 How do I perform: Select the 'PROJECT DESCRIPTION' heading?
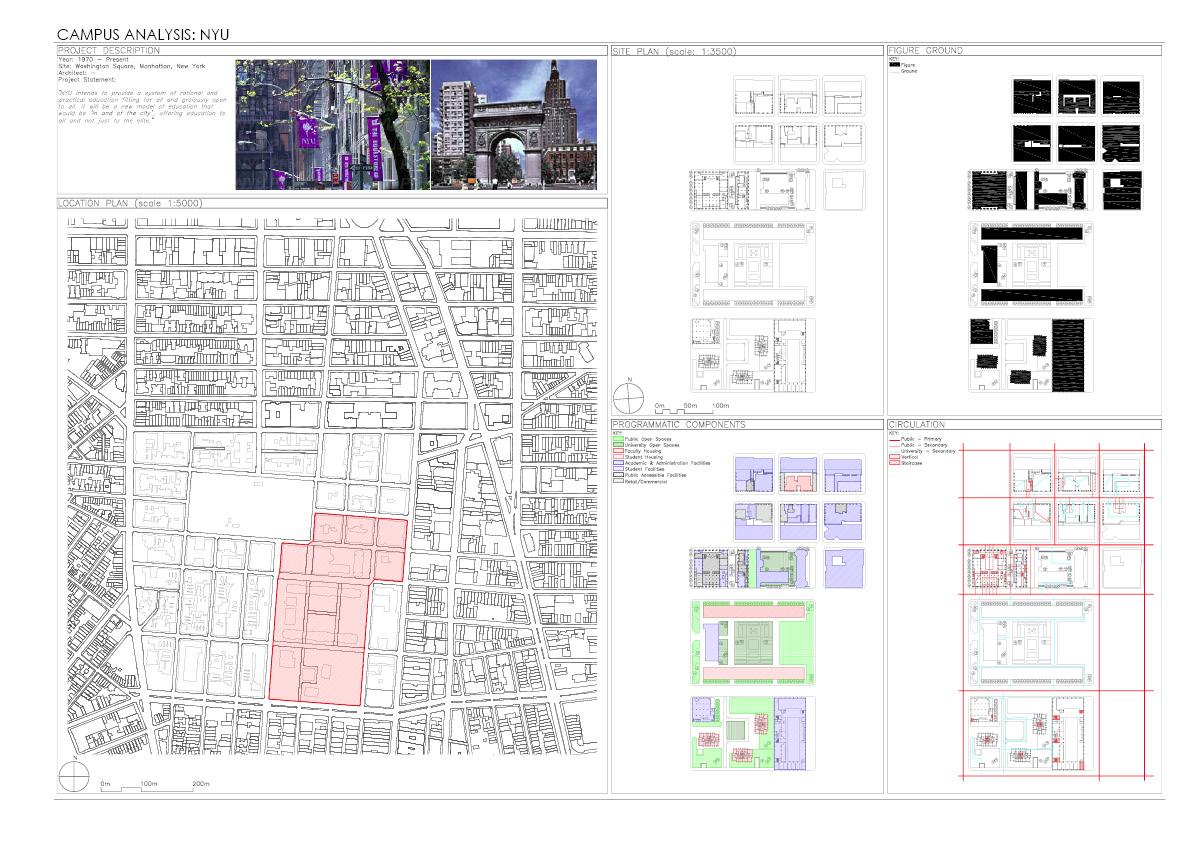[x=109, y=51]
